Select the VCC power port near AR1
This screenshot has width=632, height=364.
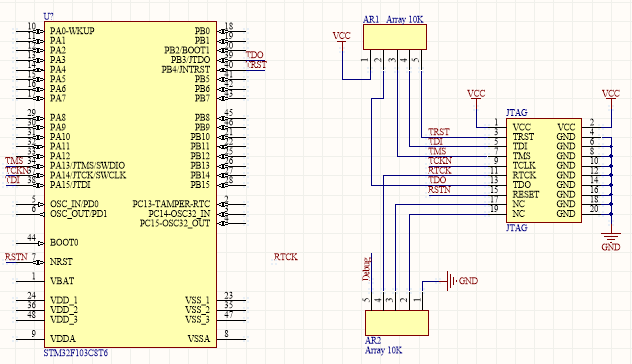[x=342, y=39]
